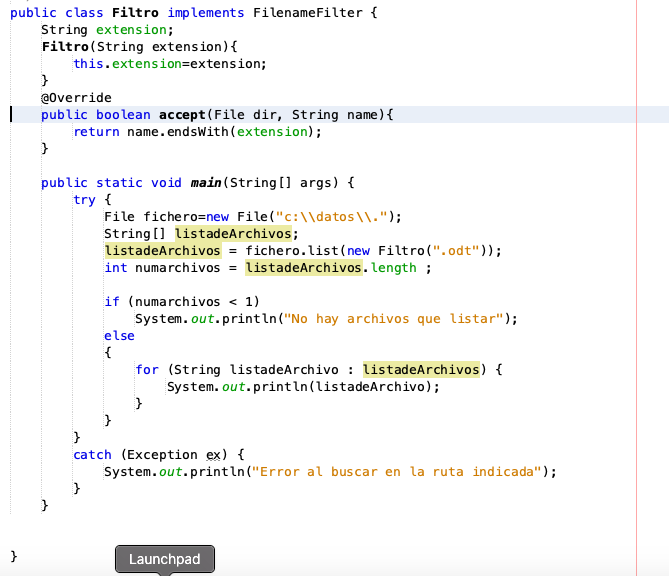This screenshot has height=576, width=669.
Task: Click the string ".odt"
Action: 456,251
